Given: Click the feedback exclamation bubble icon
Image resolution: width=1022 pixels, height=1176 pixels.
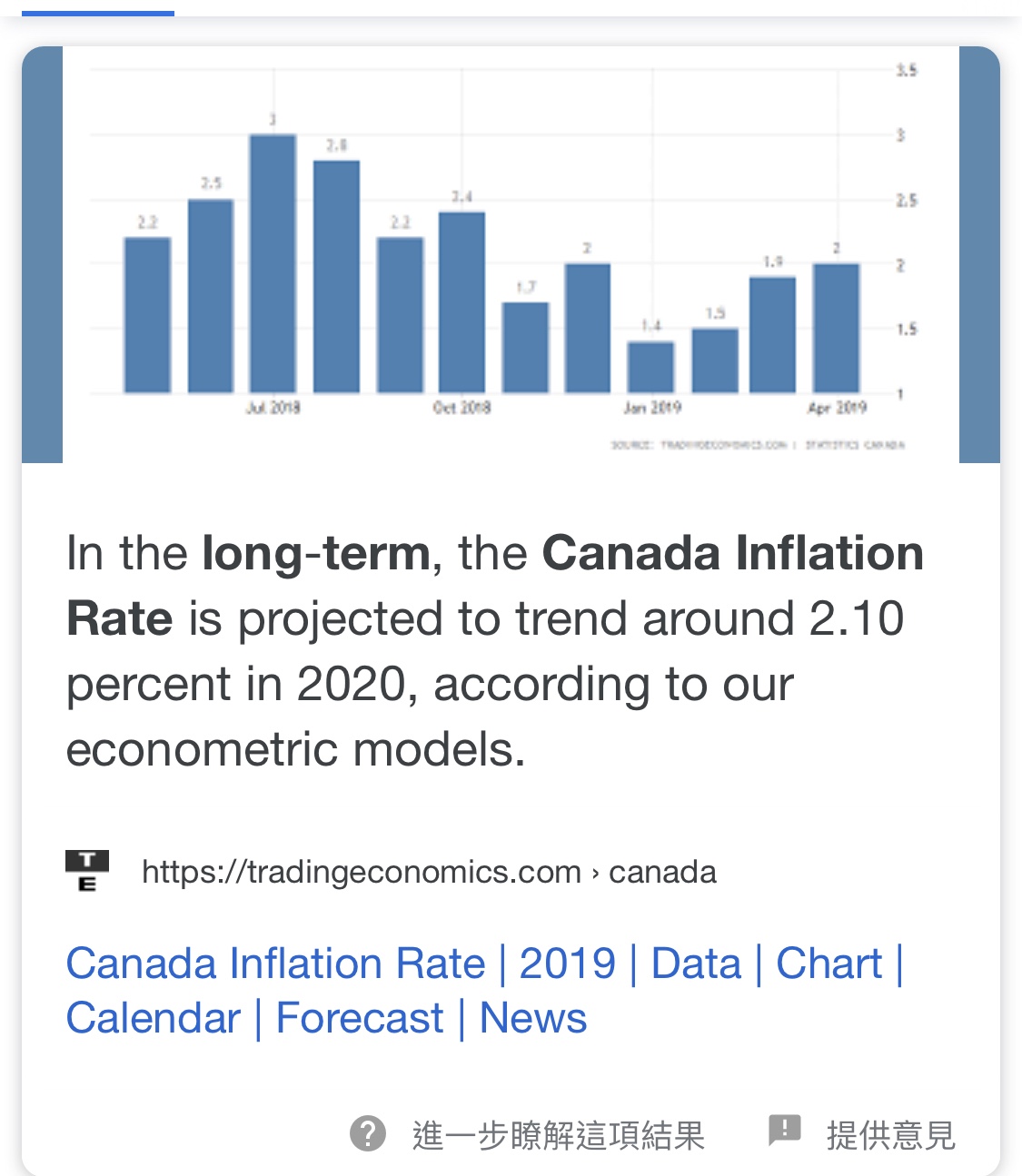Looking at the screenshot, I should tap(784, 1130).
